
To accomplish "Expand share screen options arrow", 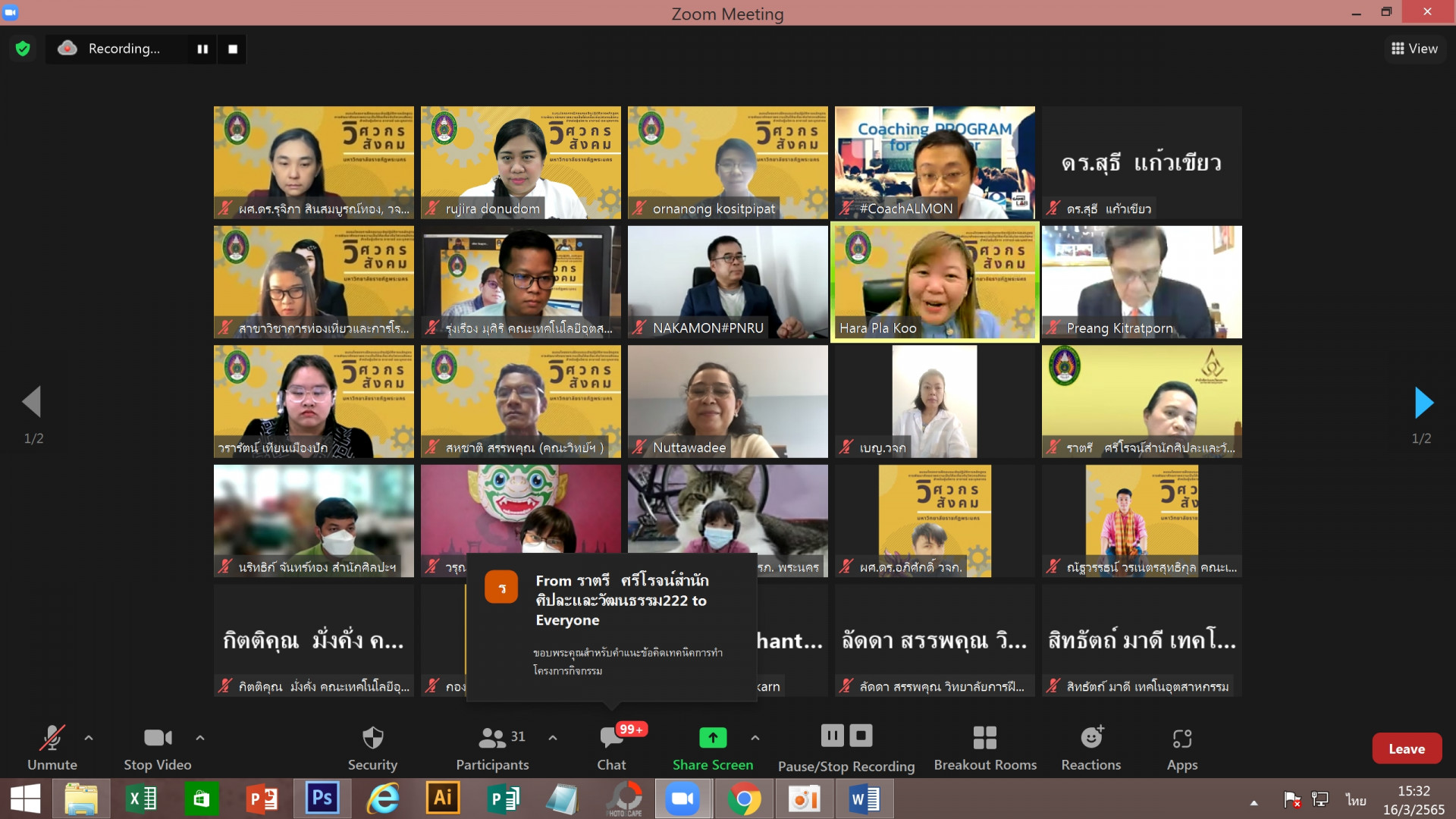I will point(755,737).
